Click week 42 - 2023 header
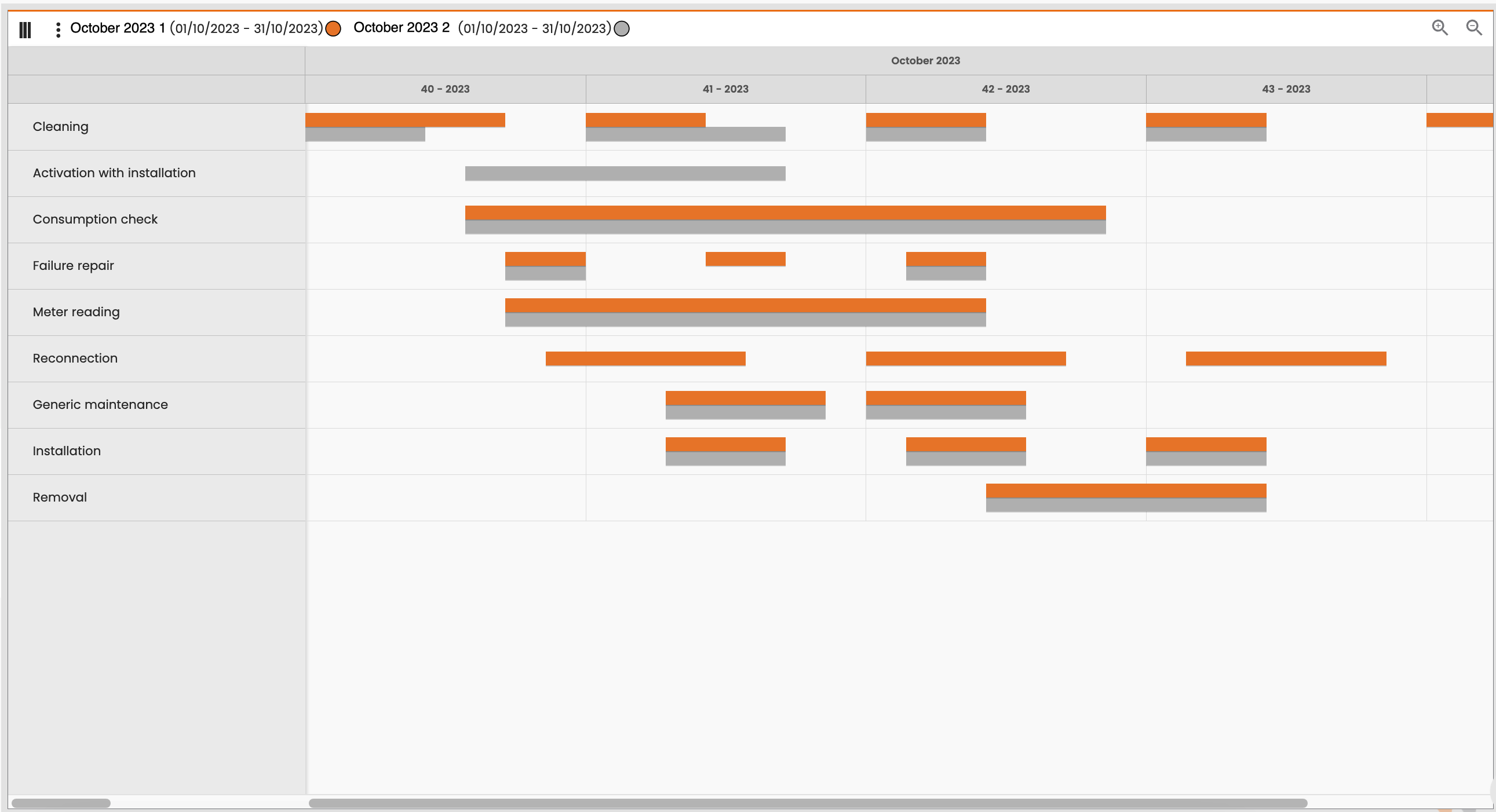The height and width of the screenshot is (812, 1496). pyautogui.click(x=1006, y=89)
